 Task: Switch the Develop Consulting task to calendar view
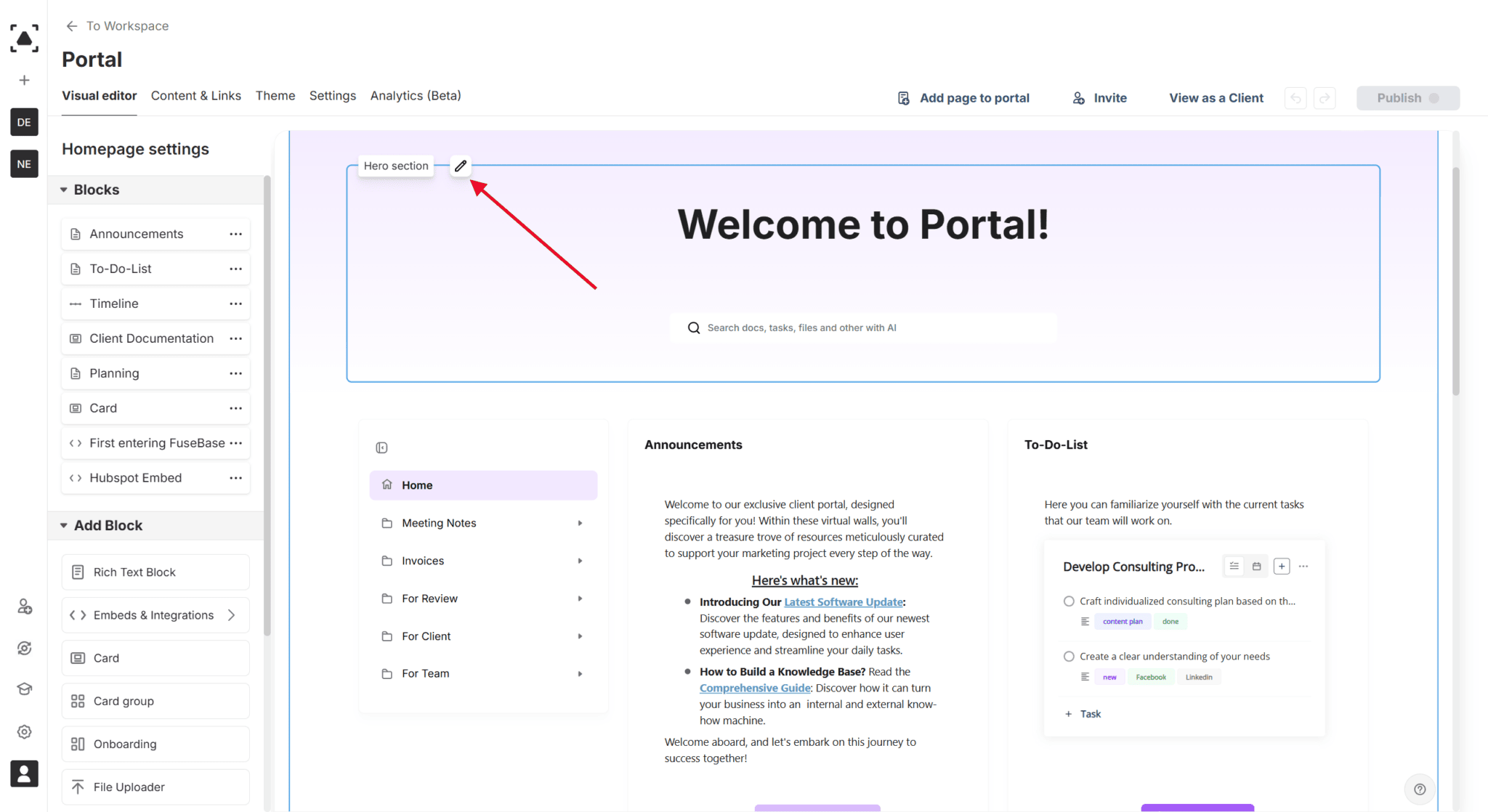(x=1258, y=566)
